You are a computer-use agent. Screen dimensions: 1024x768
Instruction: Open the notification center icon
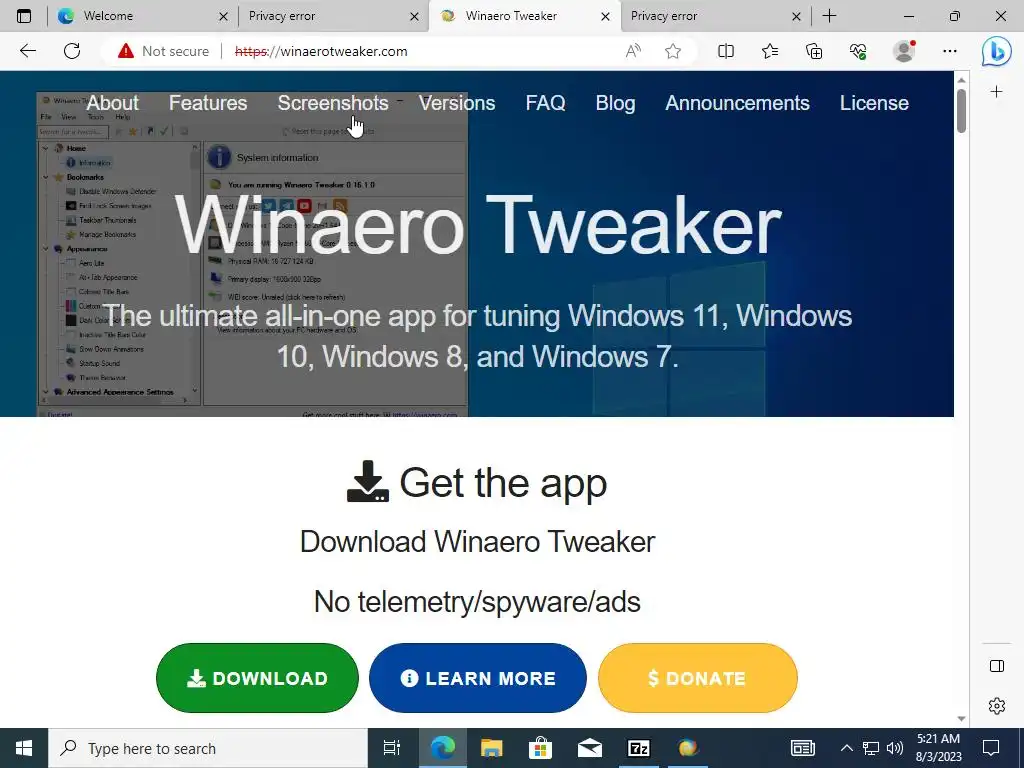pos(991,748)
